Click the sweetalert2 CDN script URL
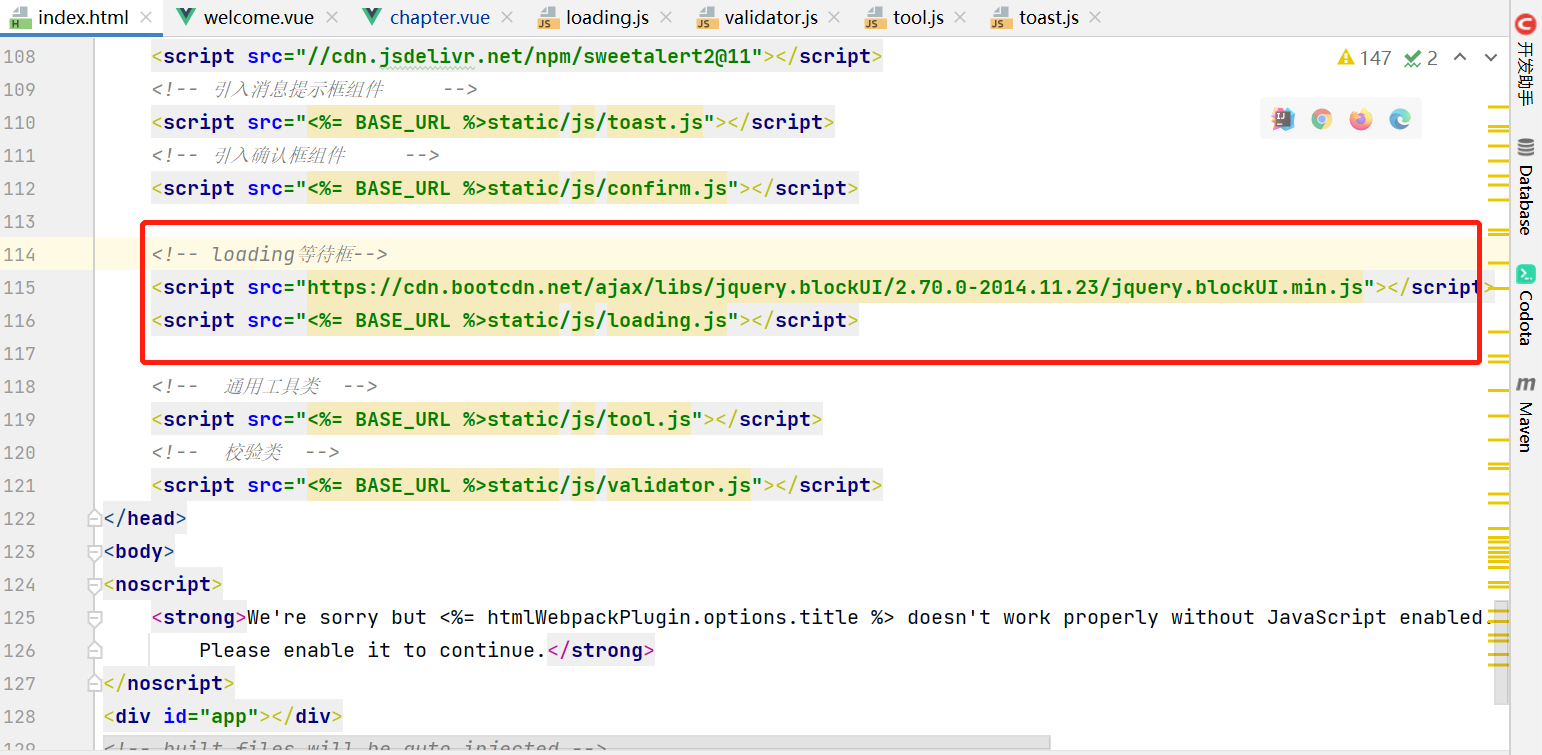 point(534,56)
